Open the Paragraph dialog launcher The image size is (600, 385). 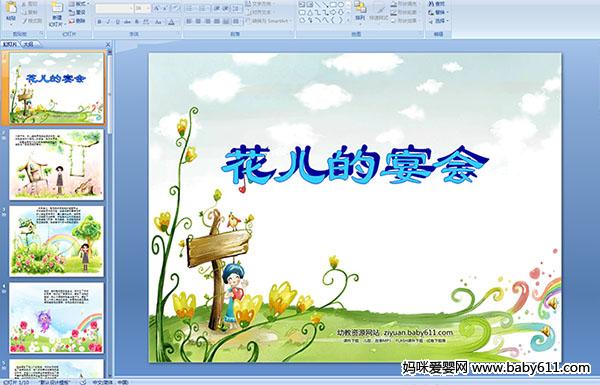tap(291, 33)
